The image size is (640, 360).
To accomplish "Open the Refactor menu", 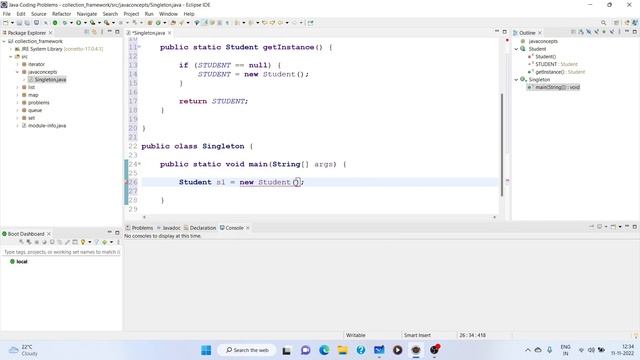I will click(x=62, y=14).
